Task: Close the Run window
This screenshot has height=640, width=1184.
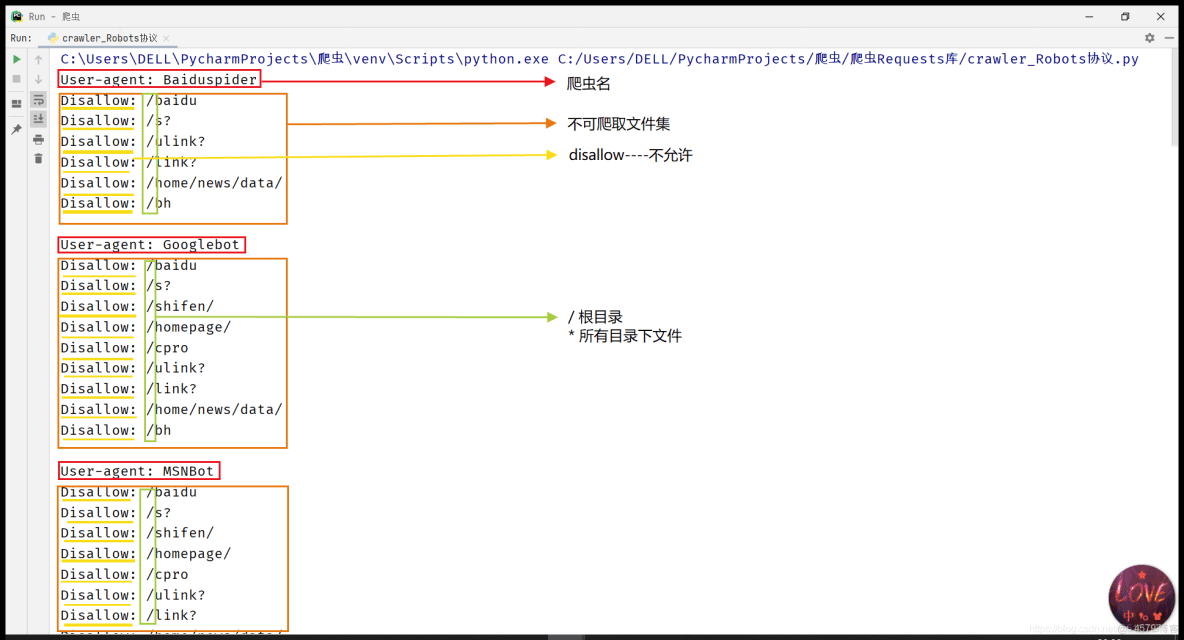Action: point(1161,16)
